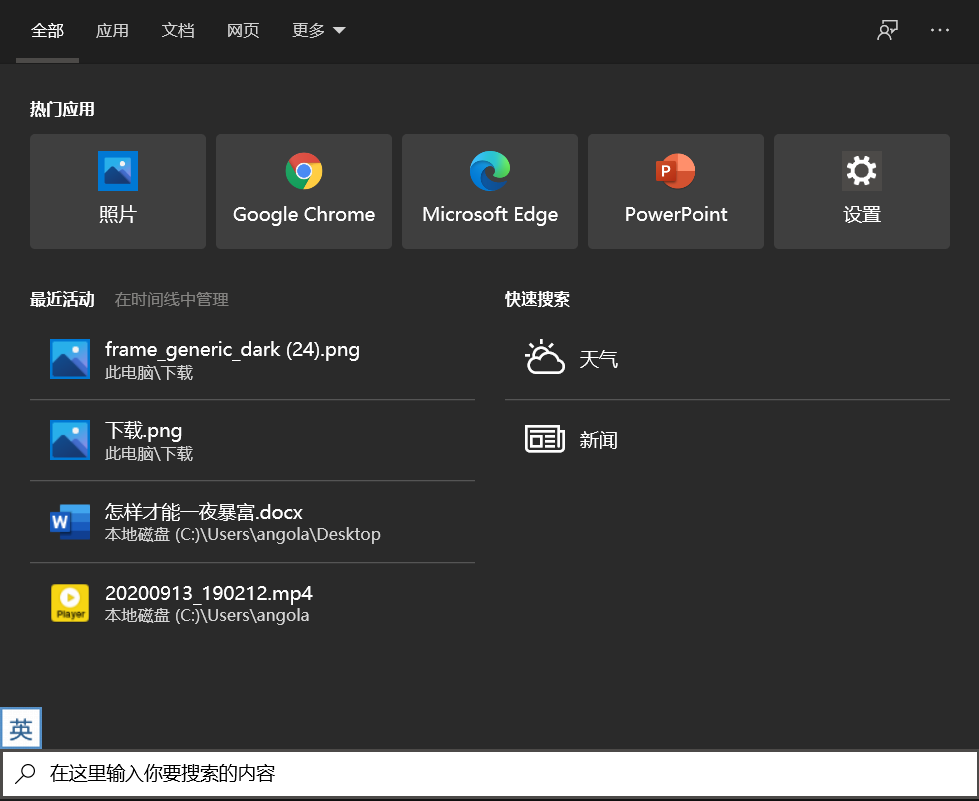Open file name 下载.png

[144, 431]
